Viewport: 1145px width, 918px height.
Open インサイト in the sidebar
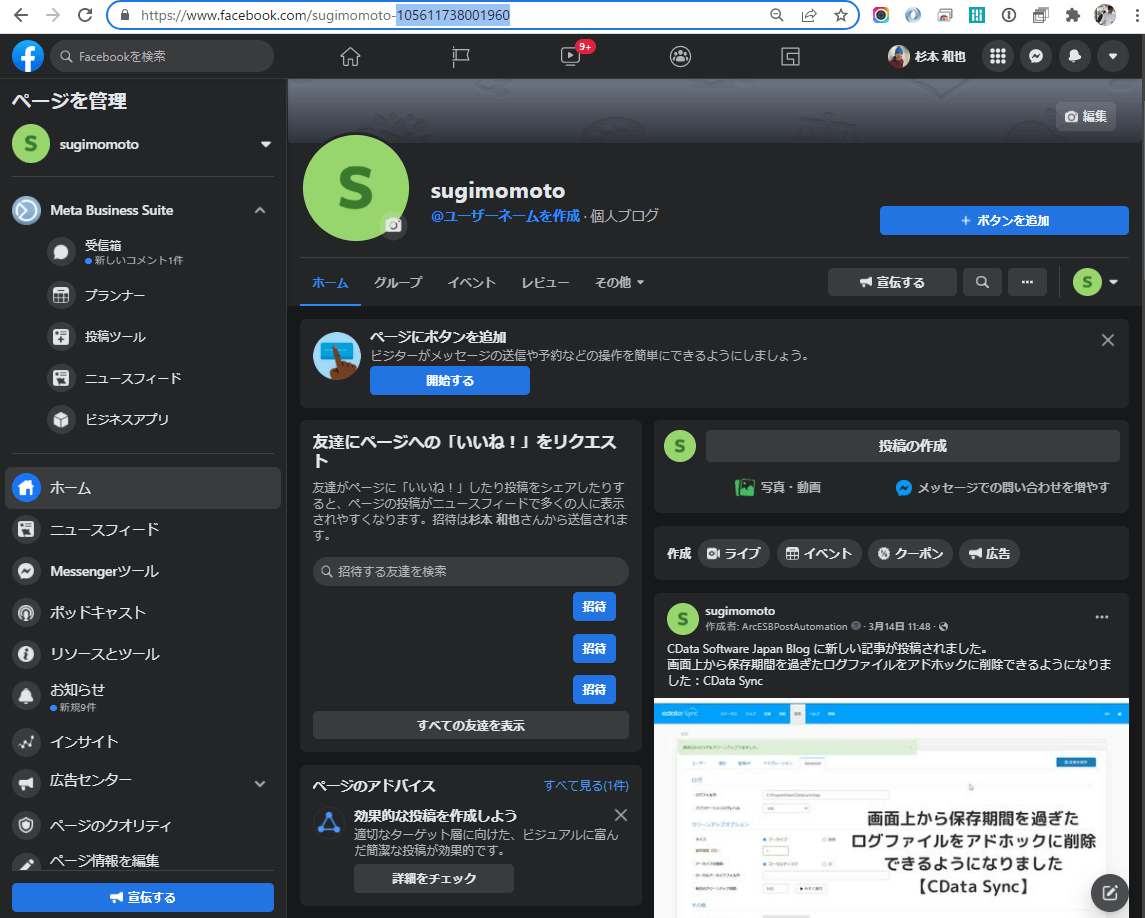tap(143, 742)
